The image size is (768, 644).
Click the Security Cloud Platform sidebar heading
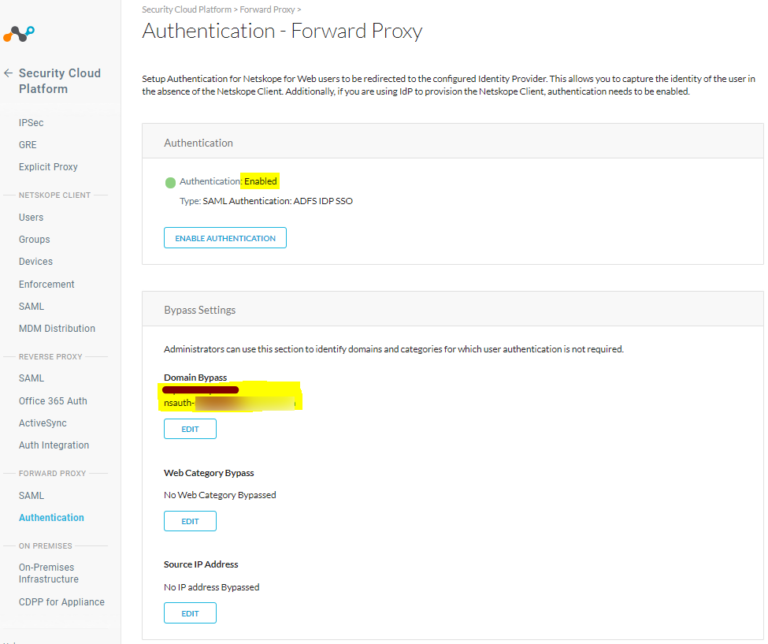[x=60, y=81]
